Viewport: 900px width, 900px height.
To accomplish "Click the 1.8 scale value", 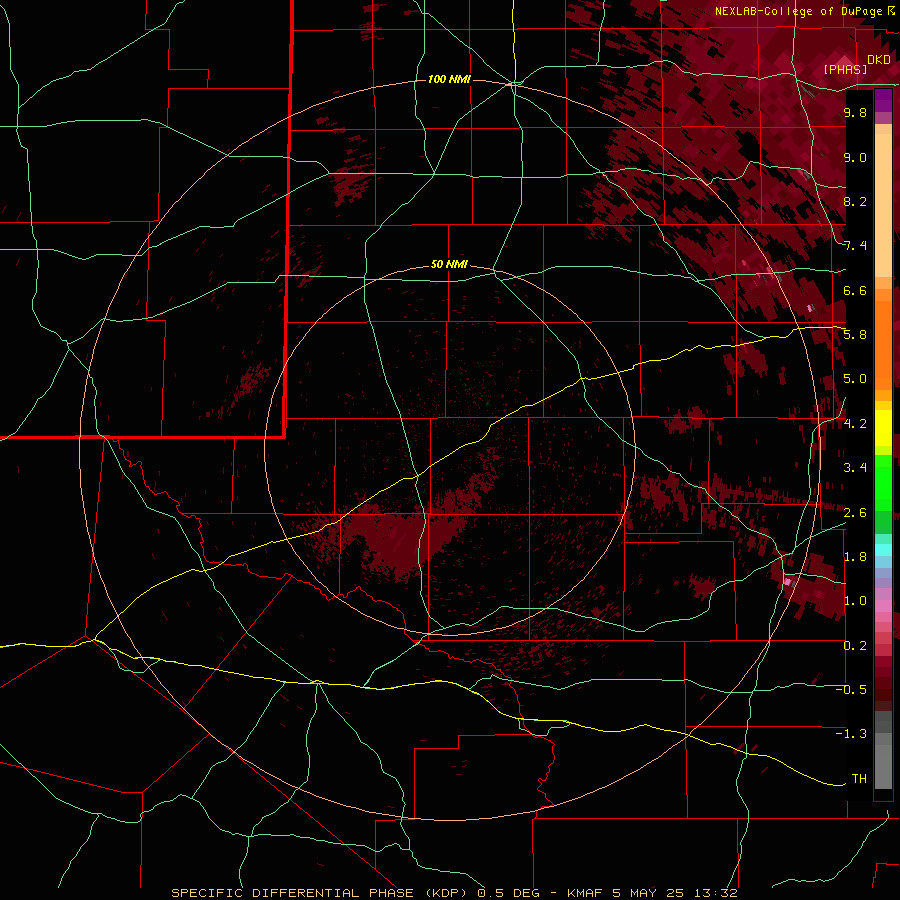I will 855,557.
